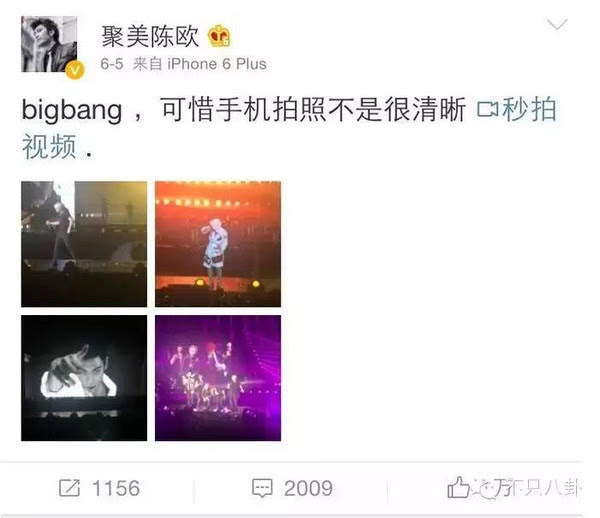Screen dimensions: 600x518
Task: Tap the comment bubble icon
Action: point(262,489)
